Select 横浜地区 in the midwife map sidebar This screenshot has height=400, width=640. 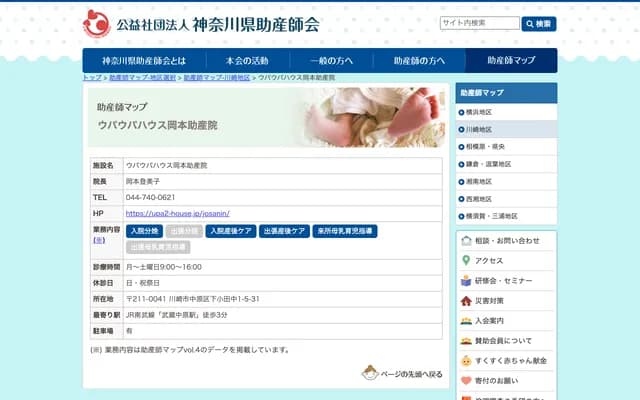479,112
